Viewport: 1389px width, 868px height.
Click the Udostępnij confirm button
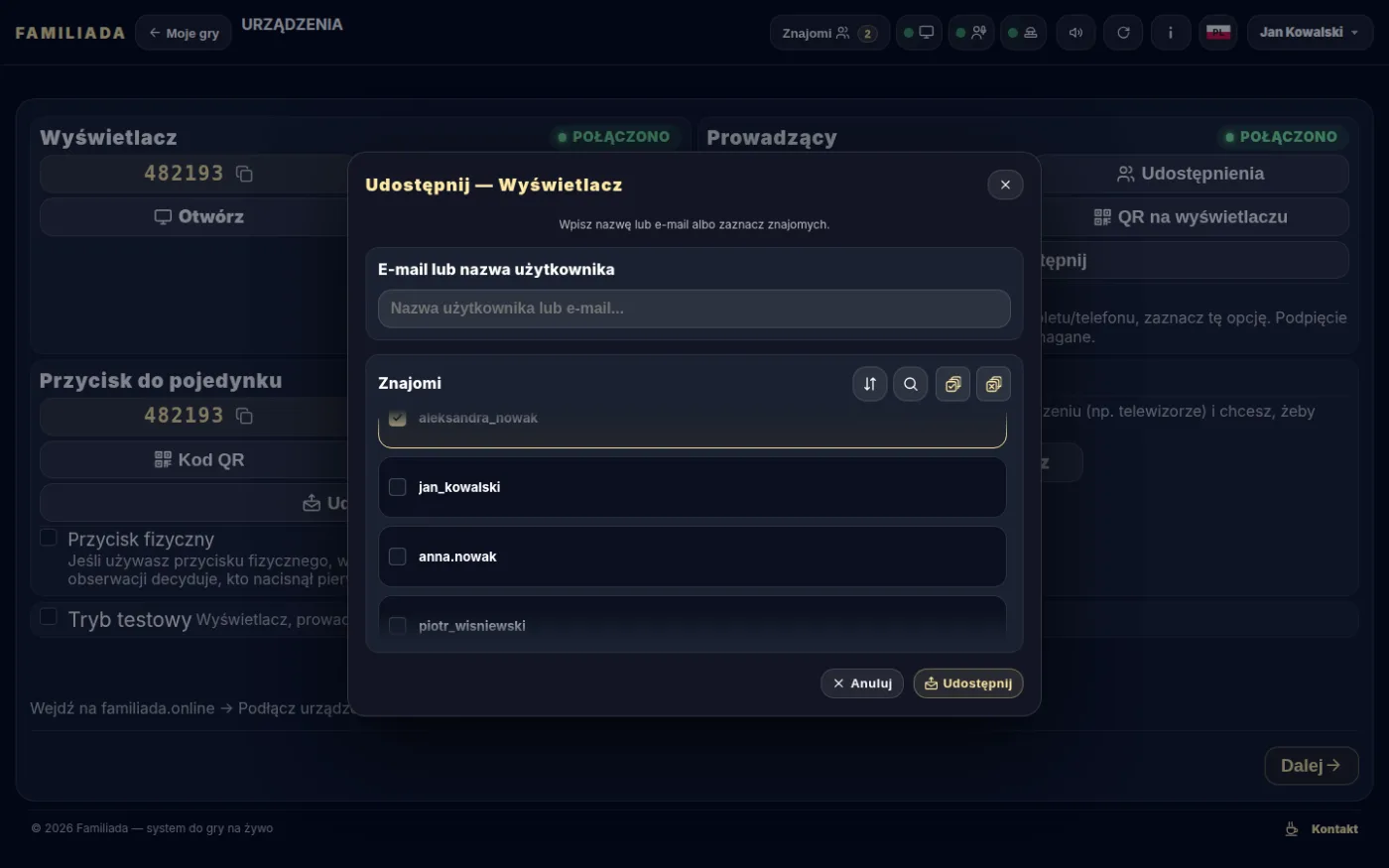tap(968, 683)
